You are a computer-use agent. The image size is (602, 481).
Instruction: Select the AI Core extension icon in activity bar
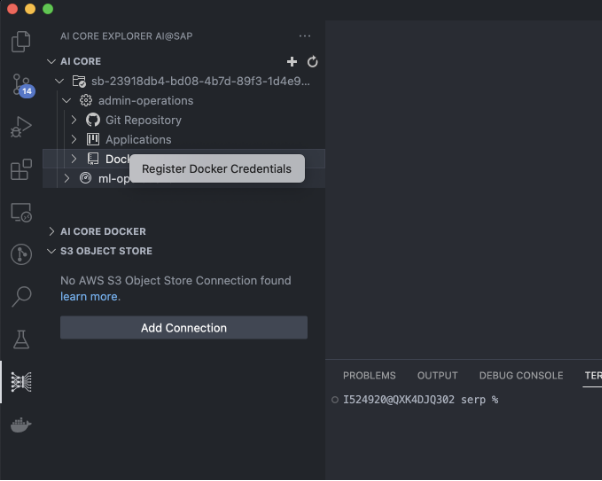click(x=21, y=382)
